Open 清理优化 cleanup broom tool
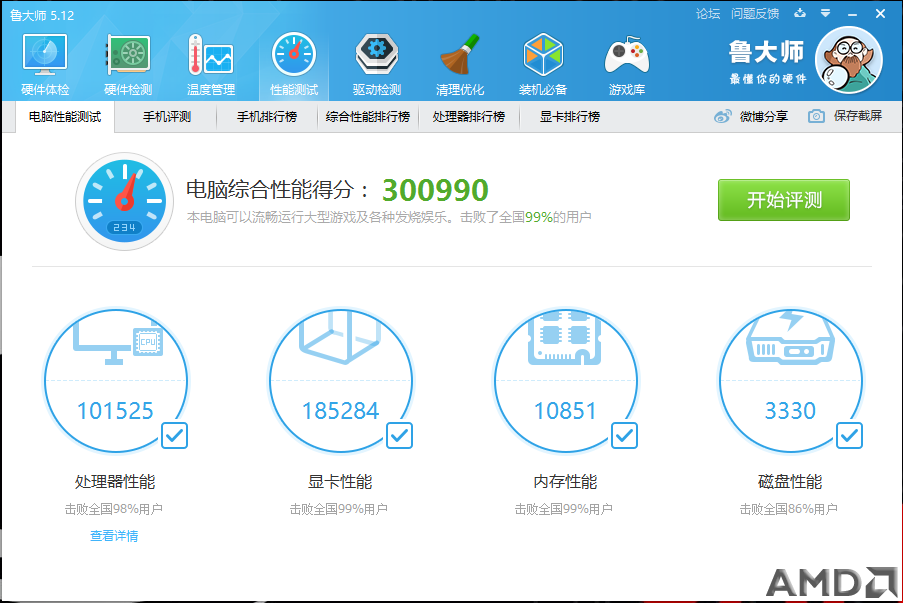This screenshot has width=903, height=603. point(460,65)
